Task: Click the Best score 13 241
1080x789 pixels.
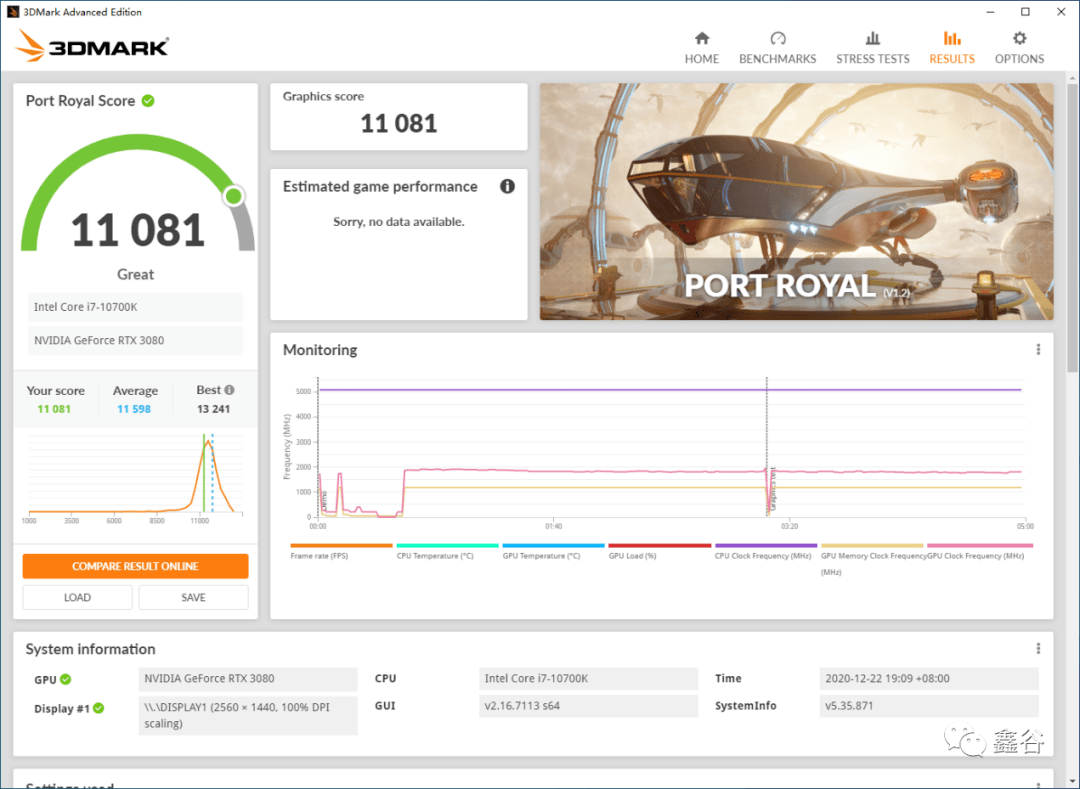Action: coord(214,409)
